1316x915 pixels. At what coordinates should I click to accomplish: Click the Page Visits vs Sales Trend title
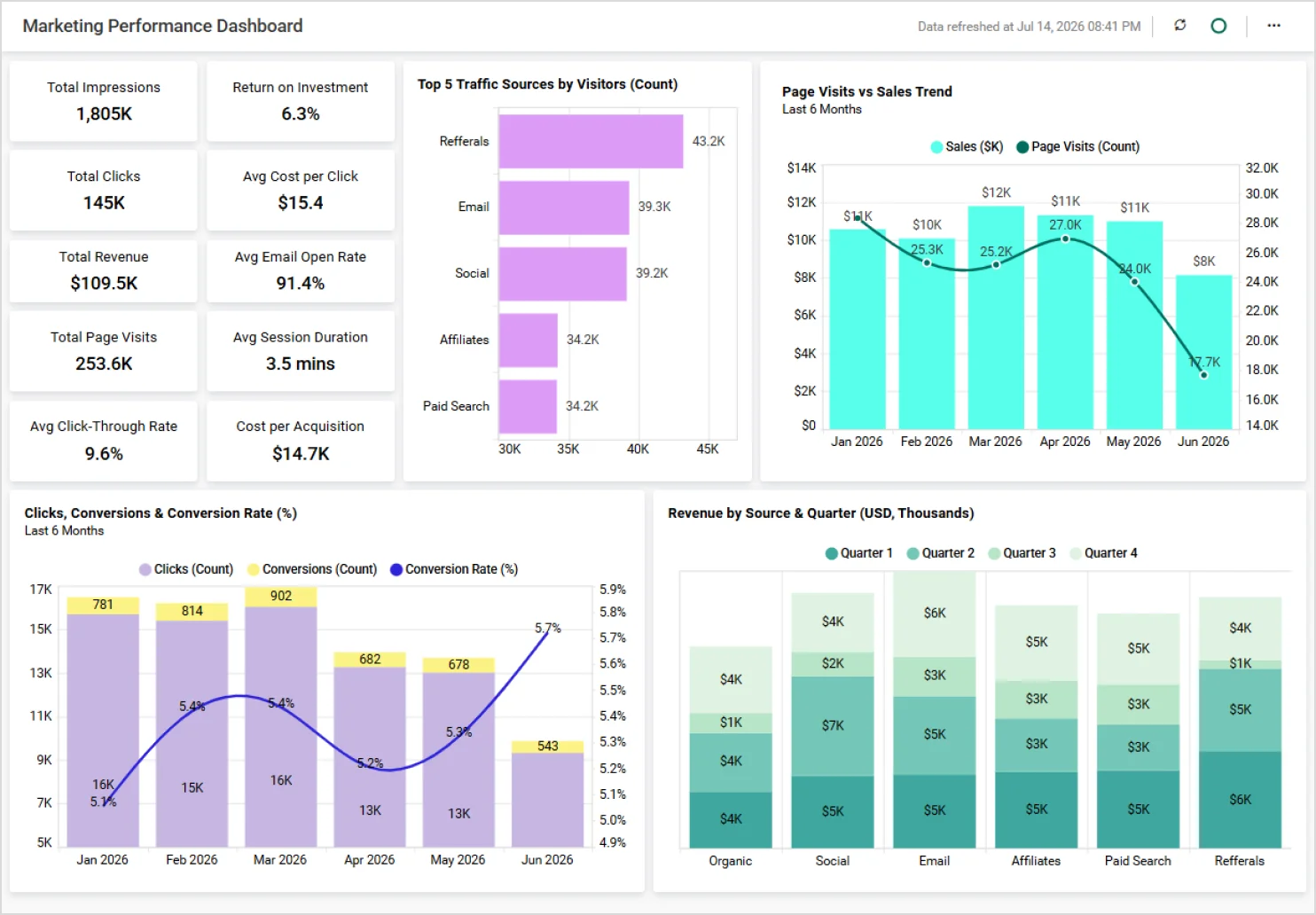(867, 91)
